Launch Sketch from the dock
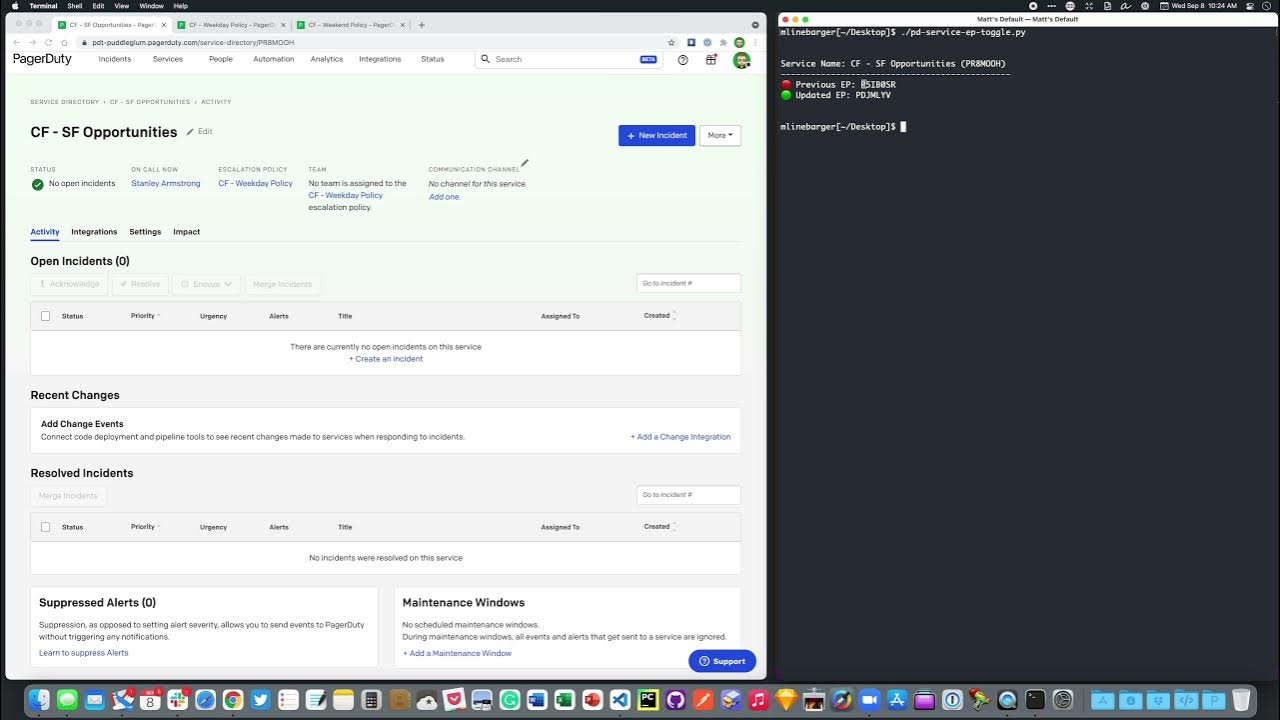Viewport: 1280px width, 720px height. [x=785, y=700]
